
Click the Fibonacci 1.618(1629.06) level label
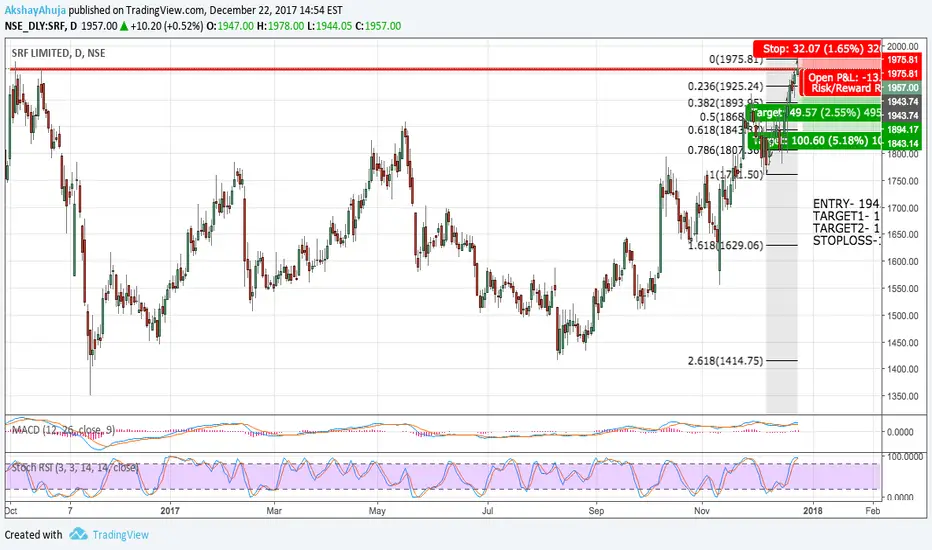click(725, 245)
